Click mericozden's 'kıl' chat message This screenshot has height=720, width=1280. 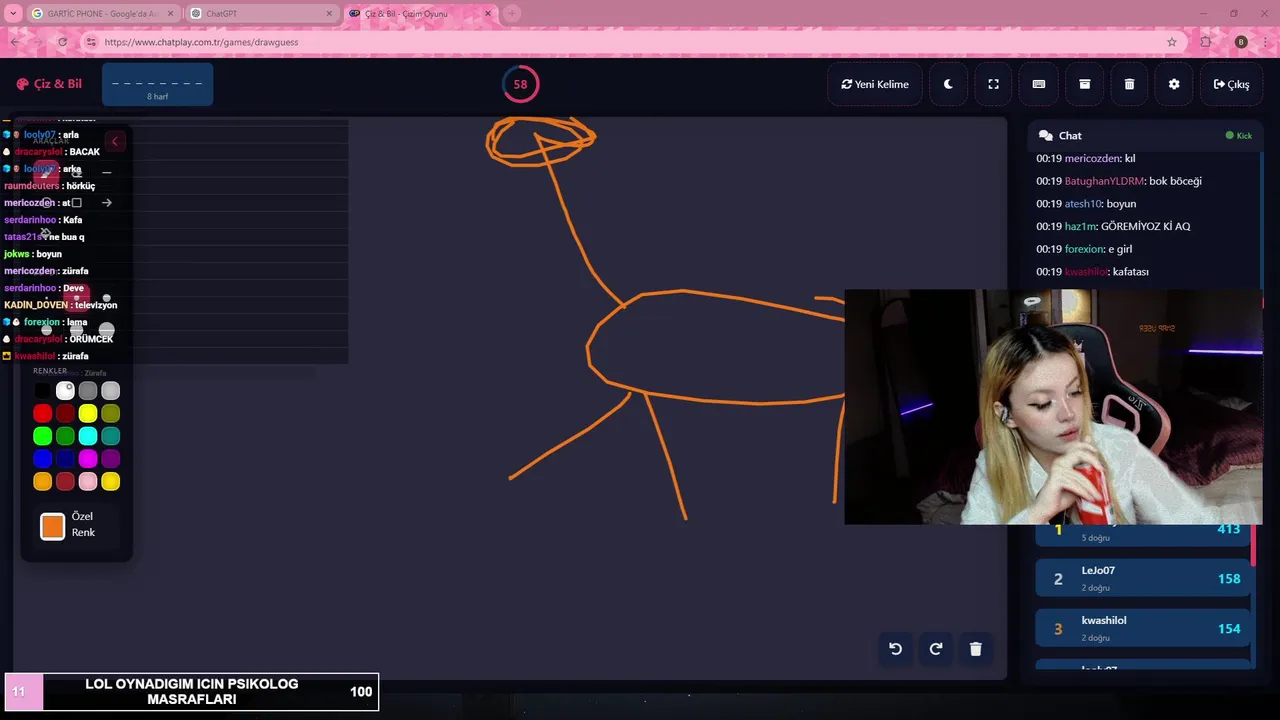(x=1086, y=158)
